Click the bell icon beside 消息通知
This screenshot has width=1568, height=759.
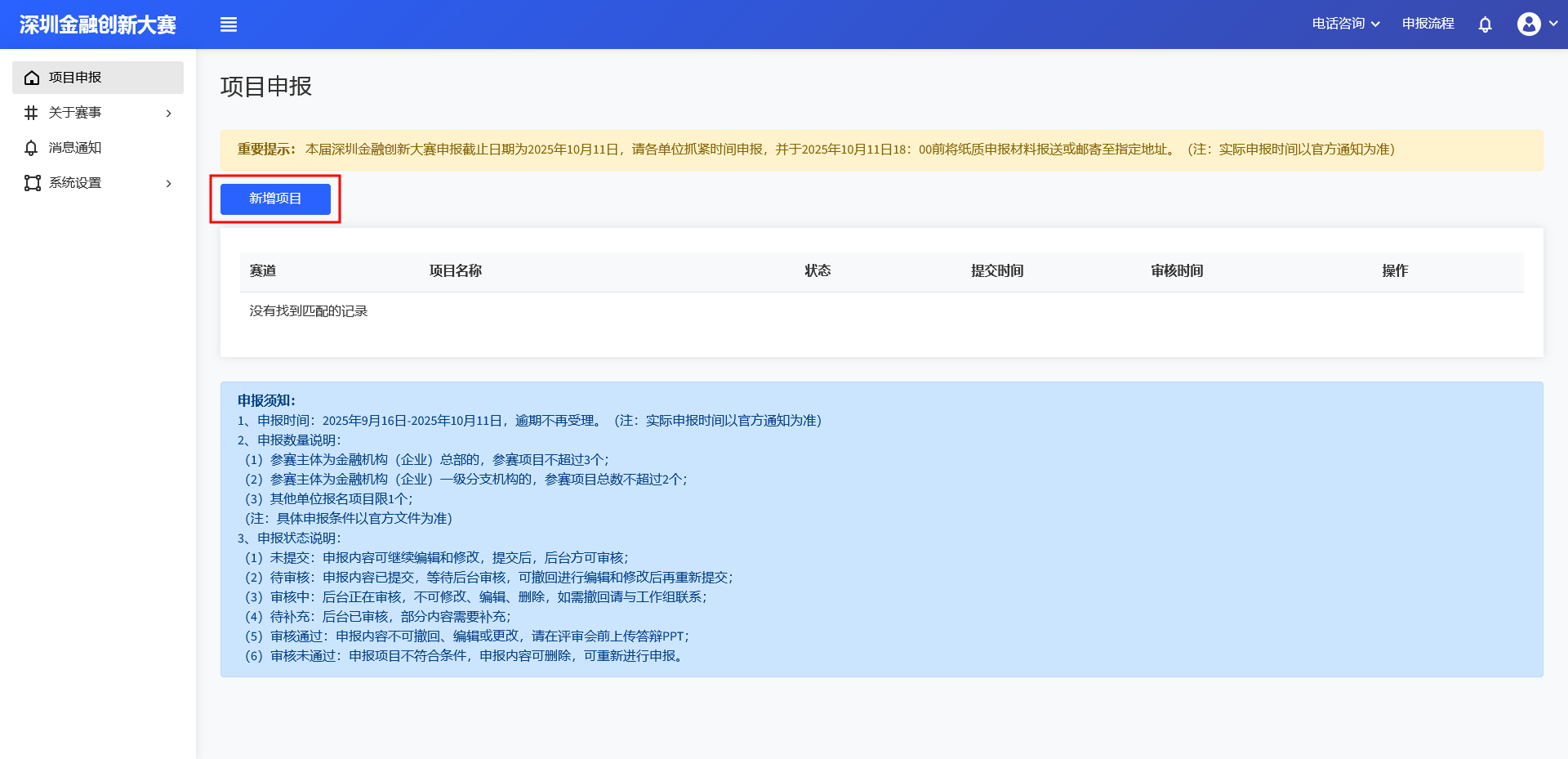point(32,148)
